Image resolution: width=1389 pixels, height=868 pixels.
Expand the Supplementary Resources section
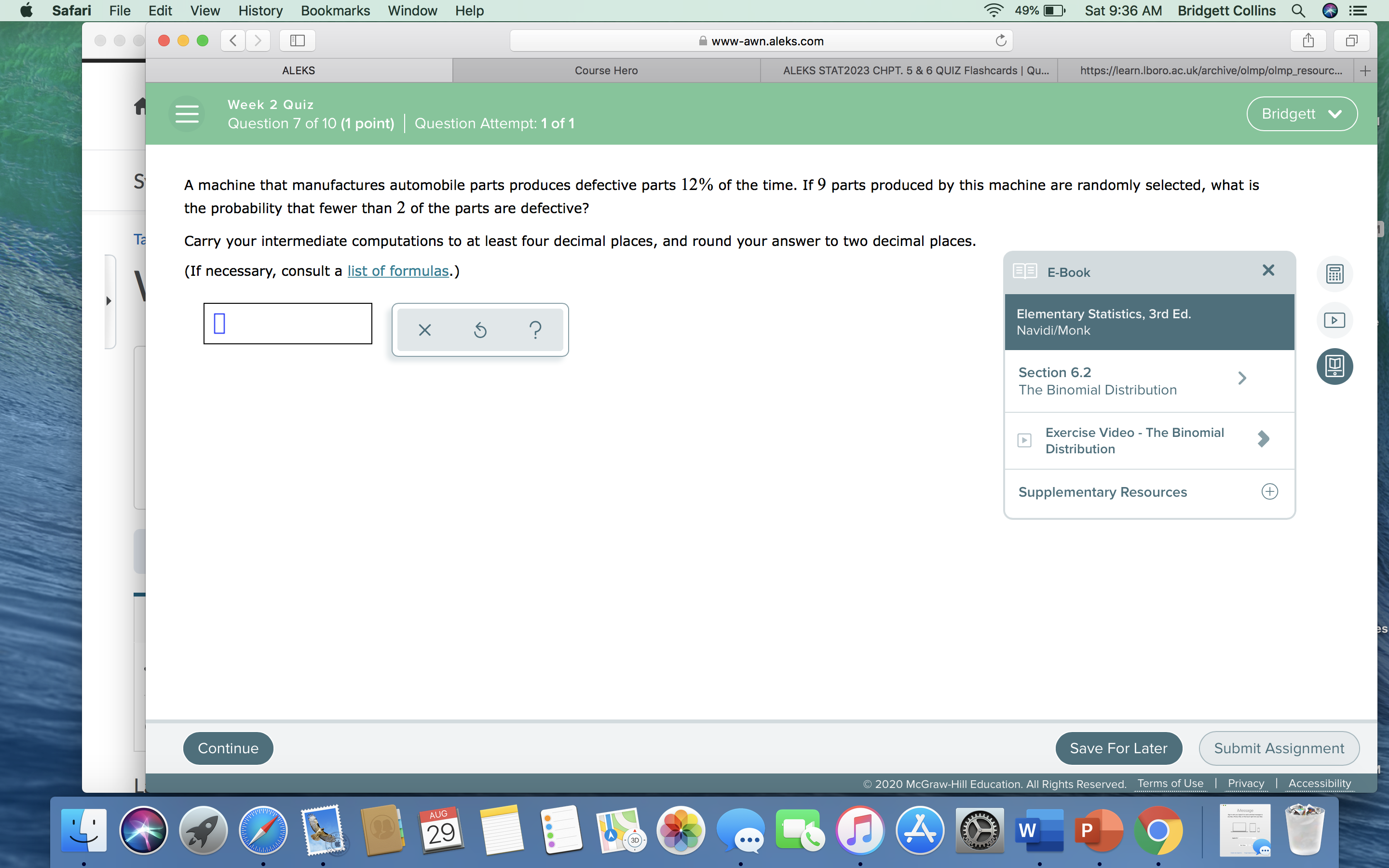(x=1269, y=491)
